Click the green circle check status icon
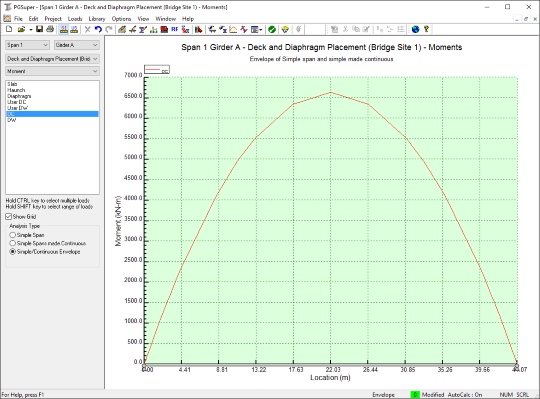 click(272, 29)
